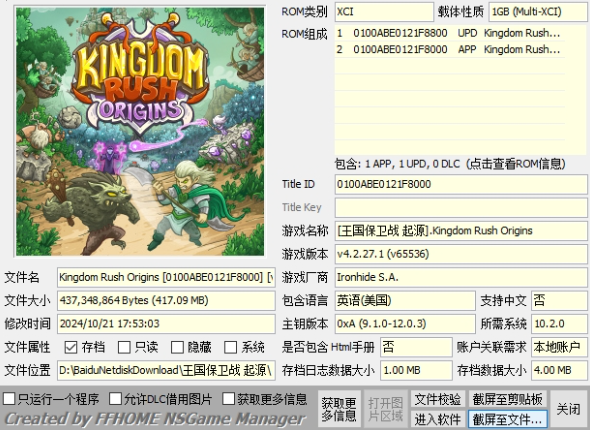Click the 包含语言 英语(美国) field

(405, 301)
